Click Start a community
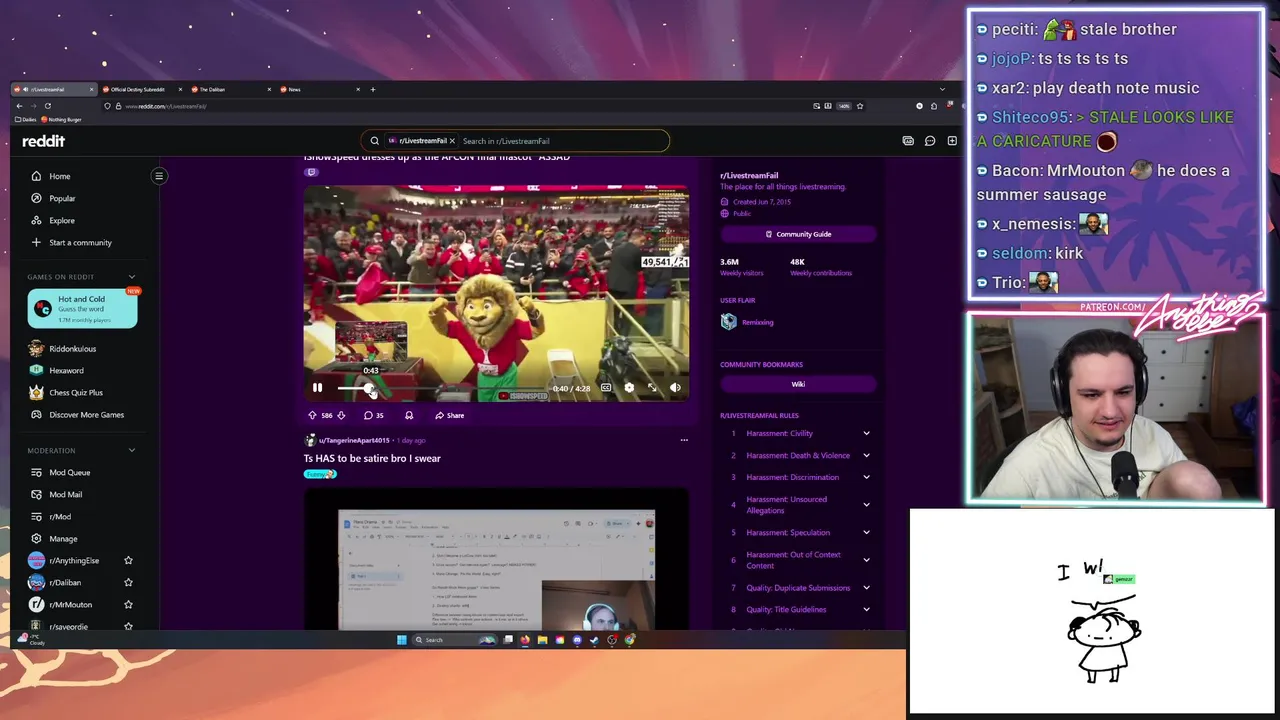1280x720 pixels. coord(82,242)
